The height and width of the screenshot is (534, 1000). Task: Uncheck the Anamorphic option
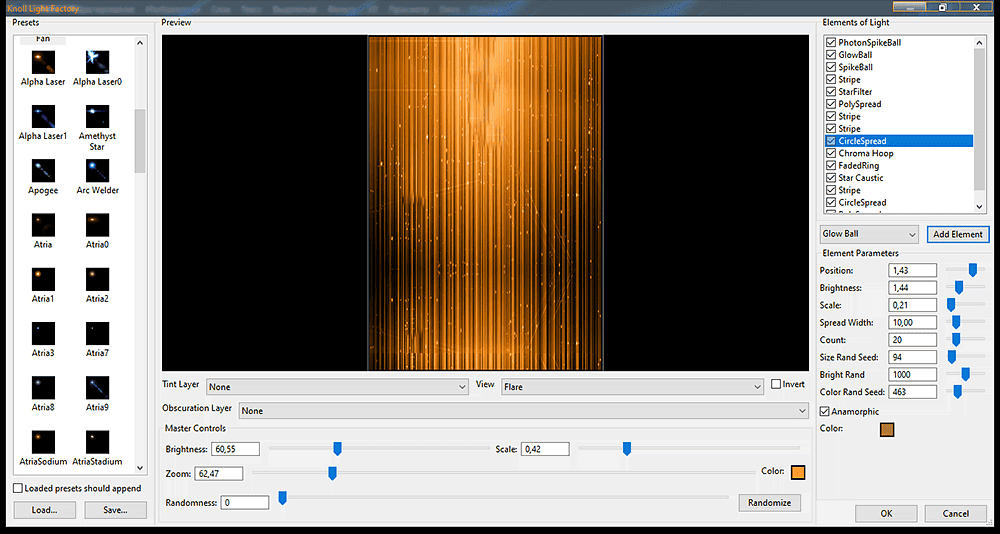pos(825,412)
